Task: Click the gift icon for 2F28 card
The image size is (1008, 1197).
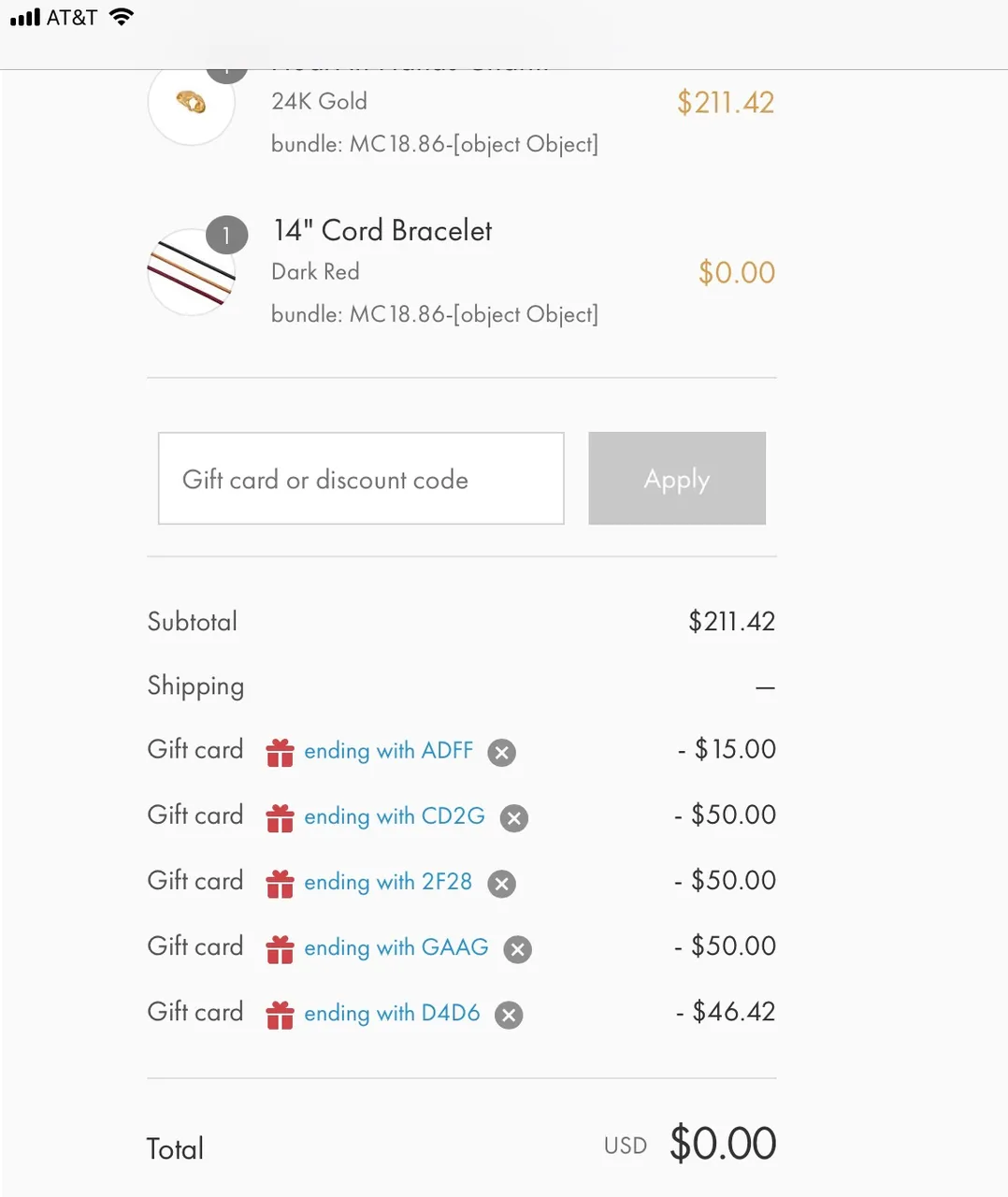Action: [281, 883]
